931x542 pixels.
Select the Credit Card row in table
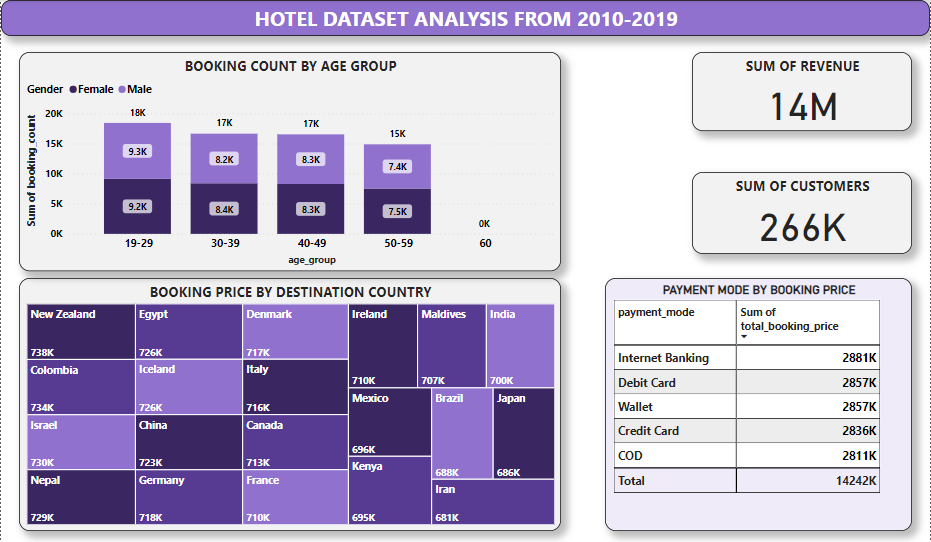coord(746,431)
